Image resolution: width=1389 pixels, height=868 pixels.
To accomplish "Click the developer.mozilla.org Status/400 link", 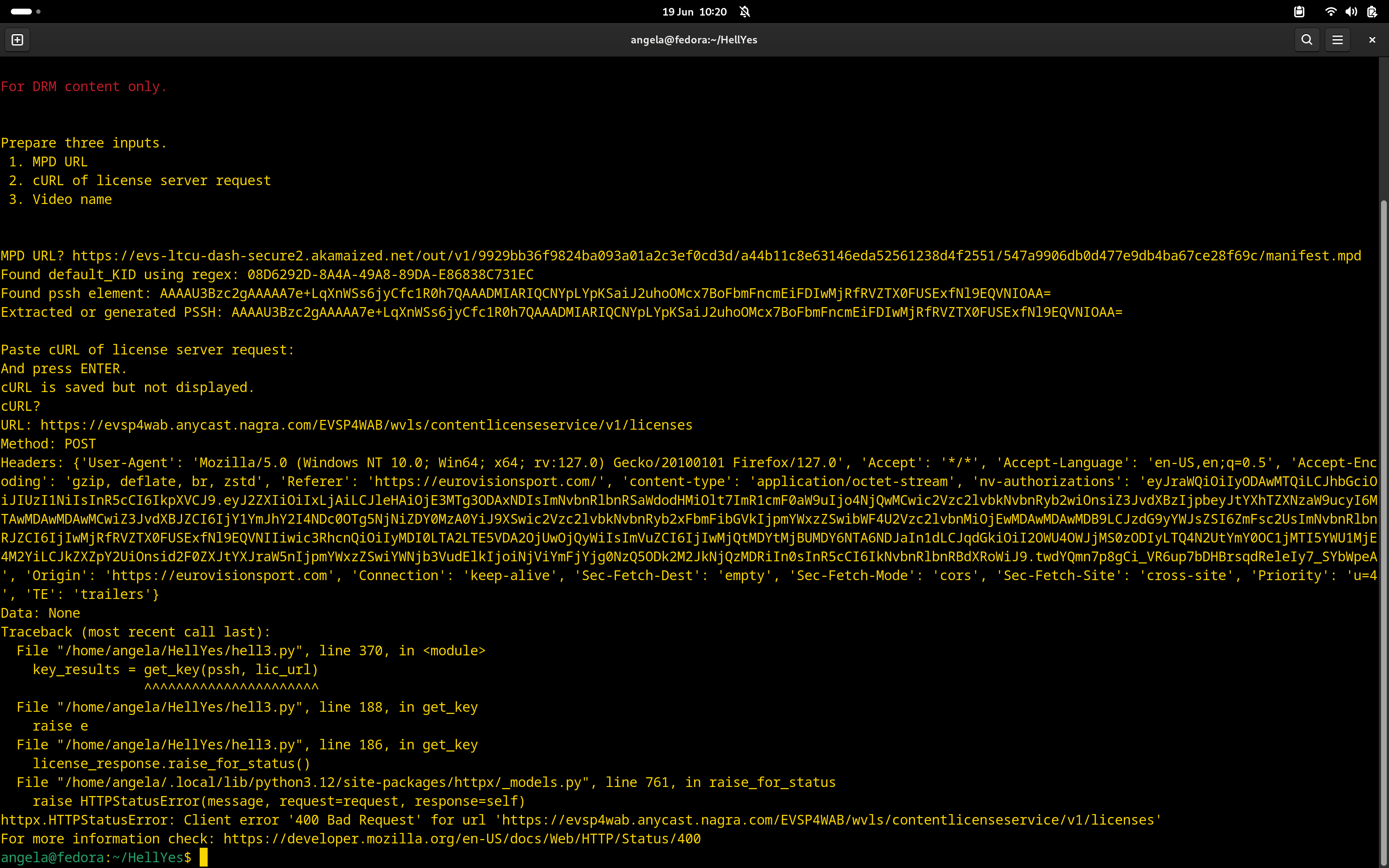I will coord(462,839).
